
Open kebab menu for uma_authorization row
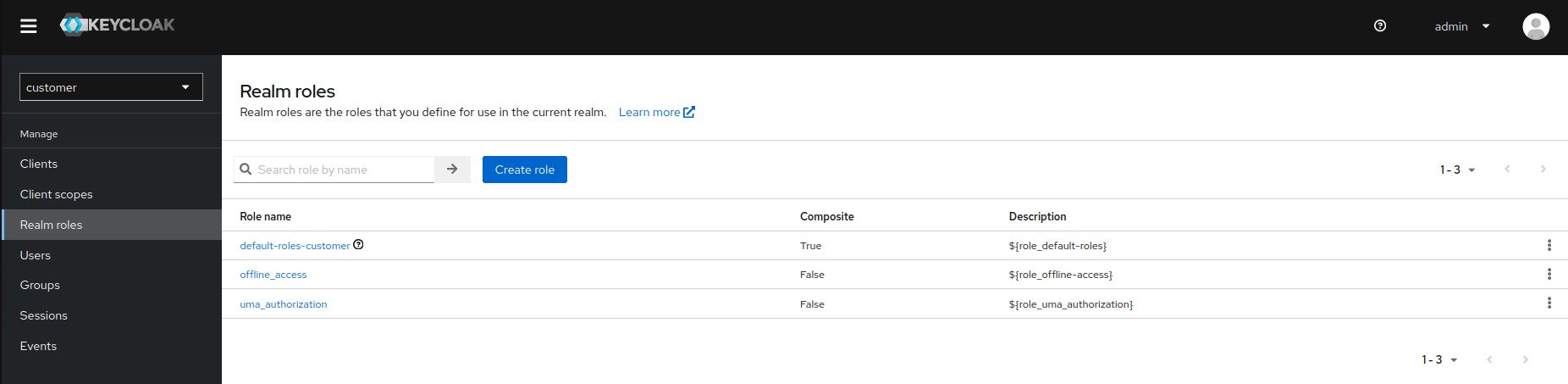click(1549, 303)
